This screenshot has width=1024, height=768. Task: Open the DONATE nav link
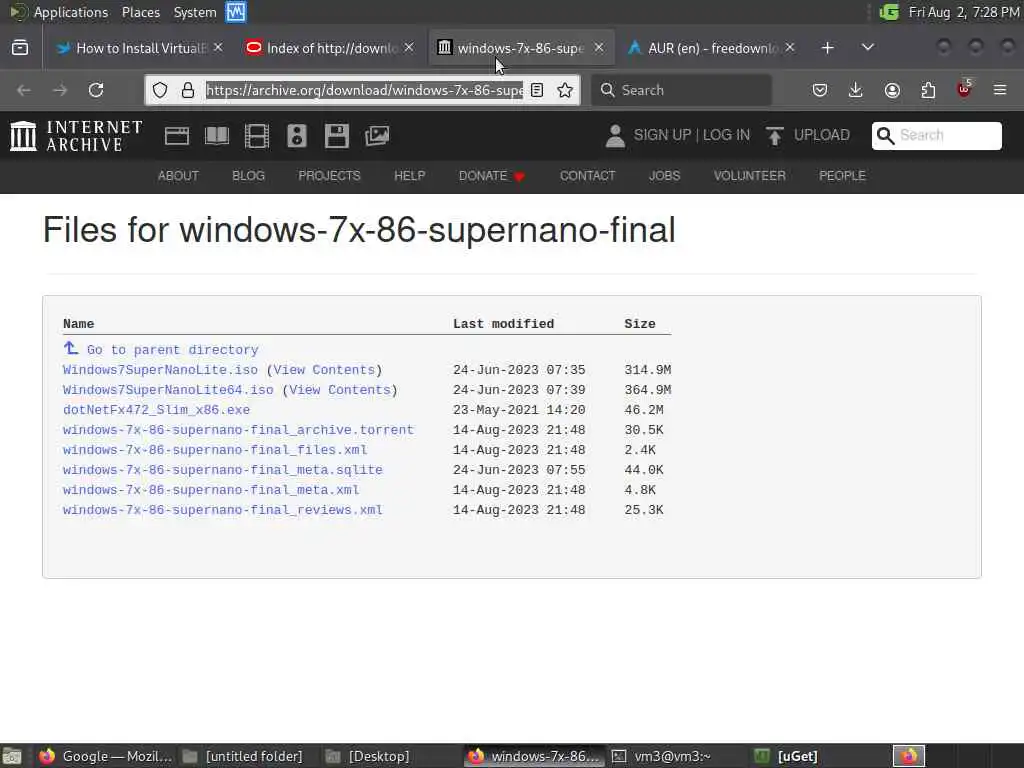pos(492,176)
